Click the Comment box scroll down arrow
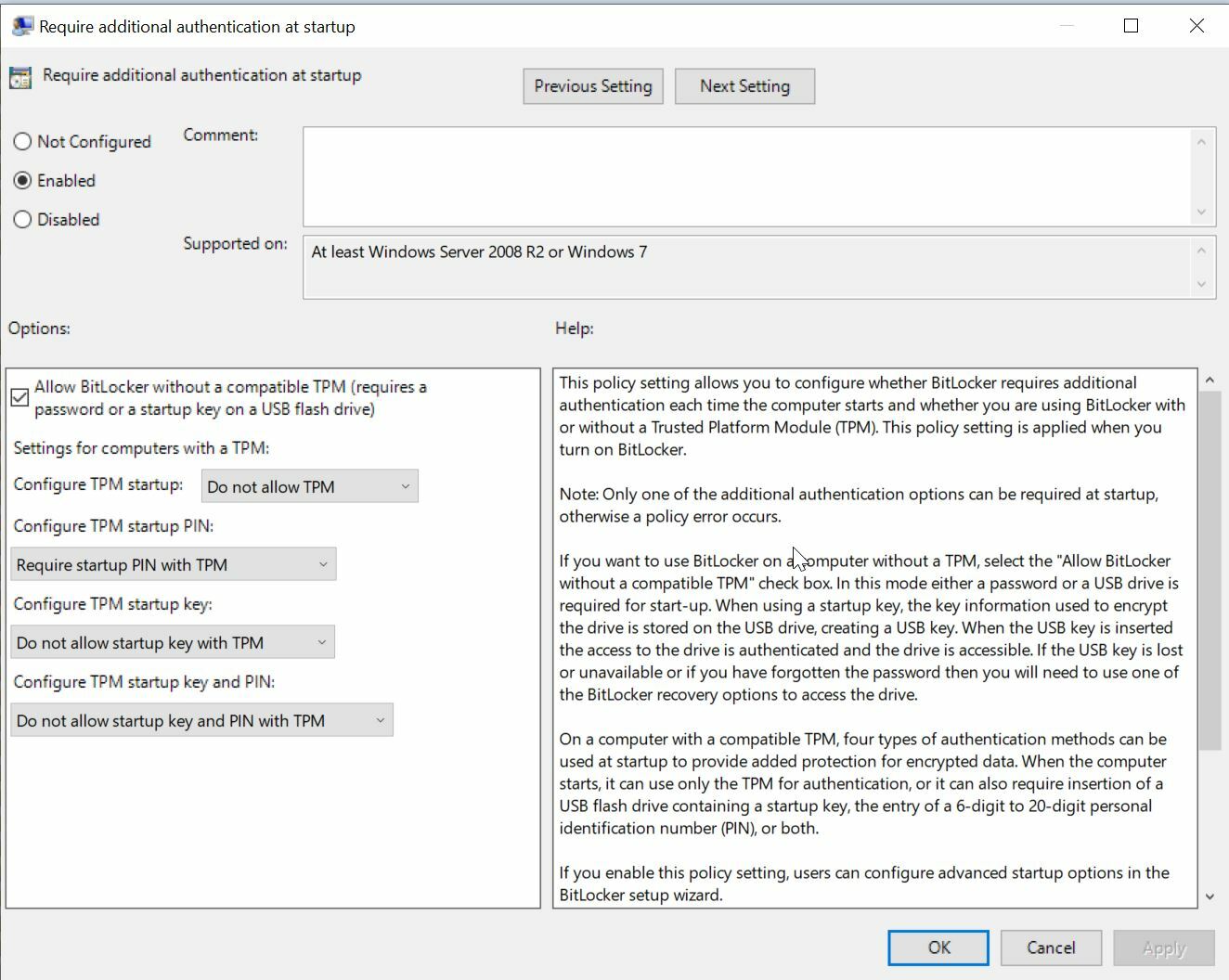The width and height of the screenshot is (1229, 980). pyautogui.click(x=1201, y=213)
